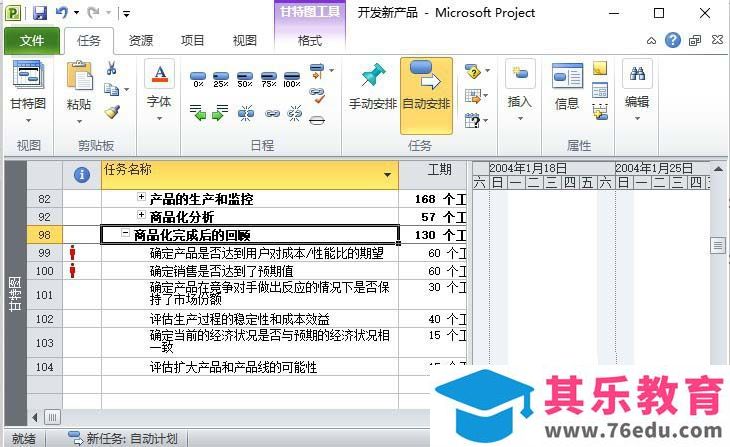730x447 pixels.
Task: Click the Indent task green right arrow
Action: 220,113
